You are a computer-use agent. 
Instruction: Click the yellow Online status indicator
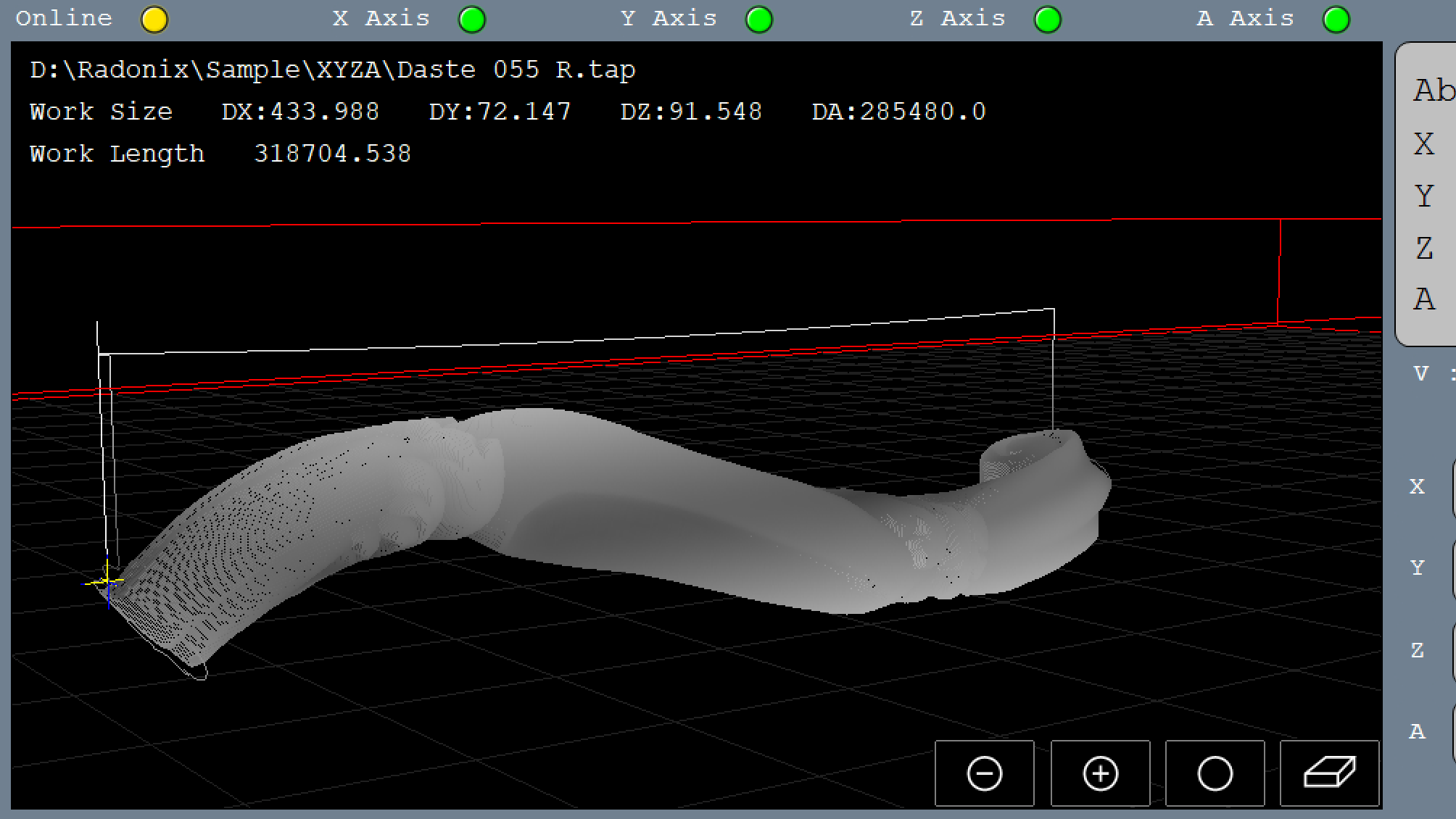(x=154, y=20)
